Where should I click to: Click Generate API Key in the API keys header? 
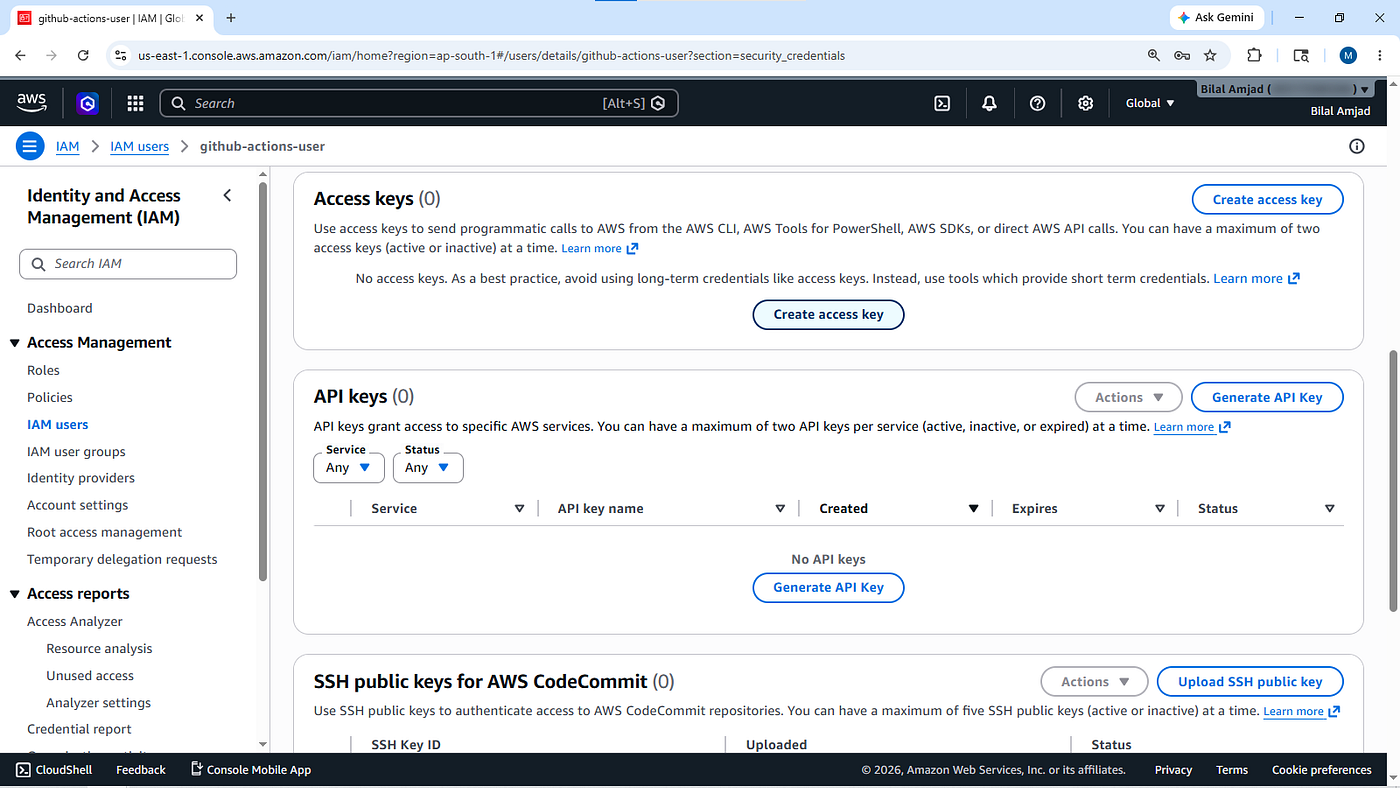pos(1267,397)
